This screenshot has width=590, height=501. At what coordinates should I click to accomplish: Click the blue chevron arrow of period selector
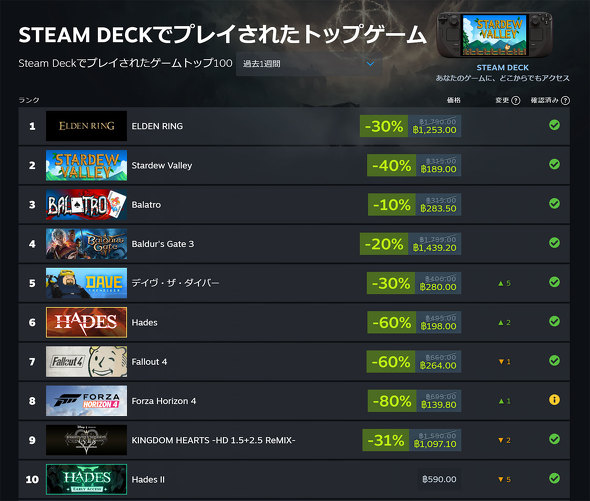pyautogui.click(x=370, y=64)
